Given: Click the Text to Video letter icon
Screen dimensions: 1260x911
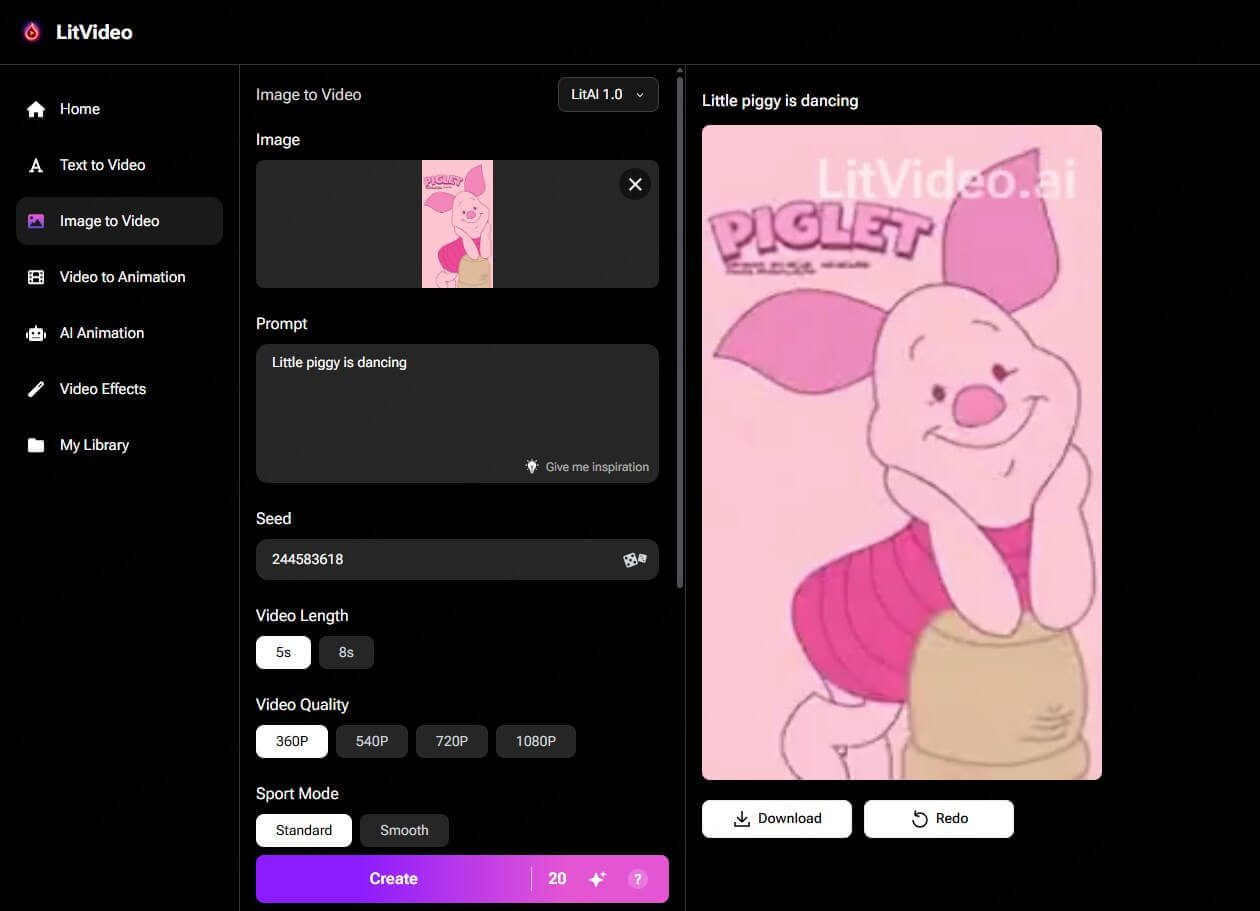Looking at the screenshot, I should pos(36,165).
